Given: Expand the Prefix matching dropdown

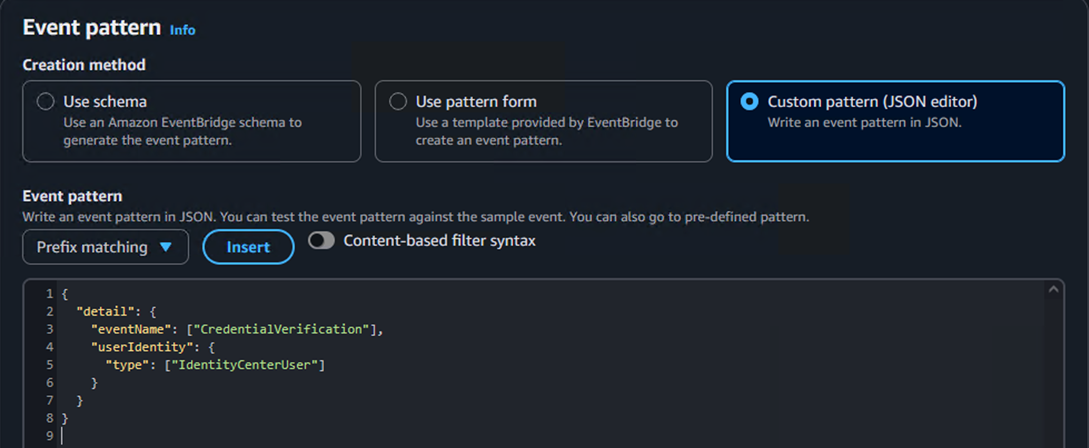Looking at the screenshot, I should [x=105, y=247].
